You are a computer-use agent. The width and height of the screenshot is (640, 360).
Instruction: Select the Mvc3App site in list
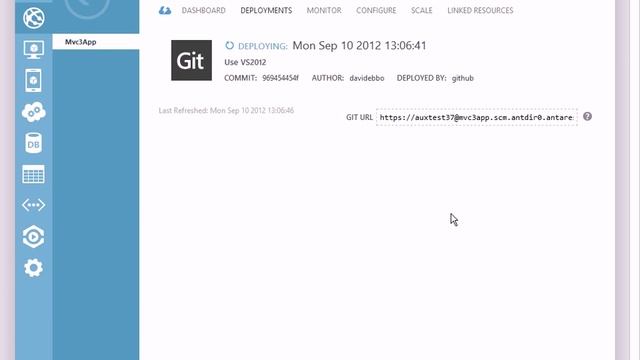pyautogui.click(x=96, y=42)
